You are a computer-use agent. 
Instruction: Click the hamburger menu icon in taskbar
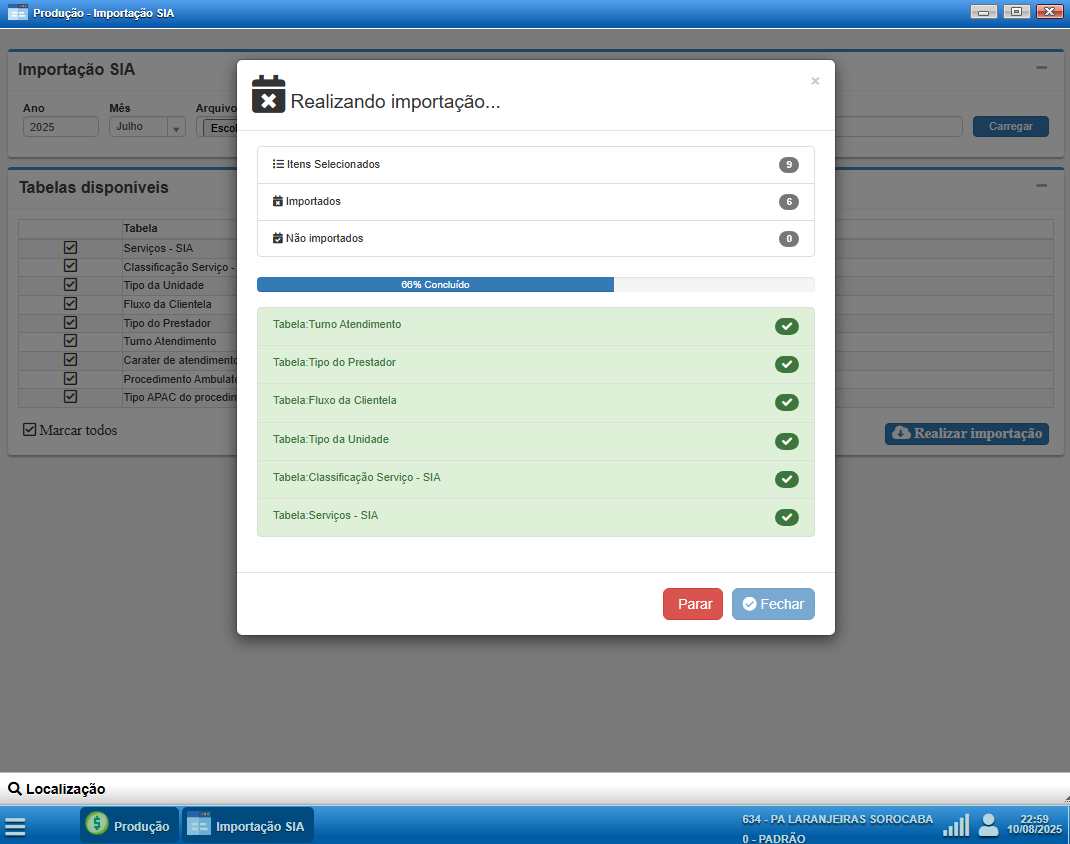(x=15, y=826)
